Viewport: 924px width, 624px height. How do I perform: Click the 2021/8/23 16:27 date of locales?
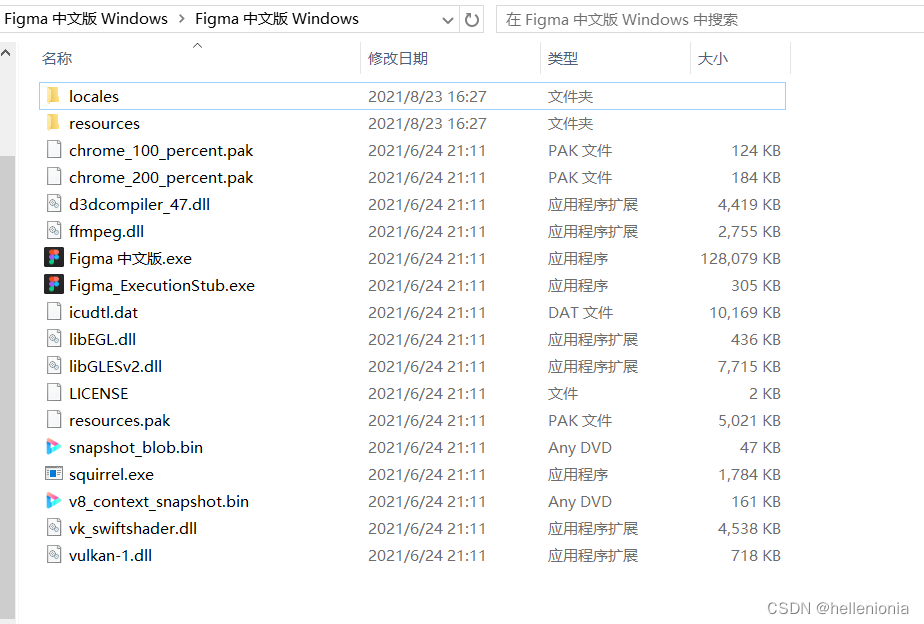tap(427, 96)
